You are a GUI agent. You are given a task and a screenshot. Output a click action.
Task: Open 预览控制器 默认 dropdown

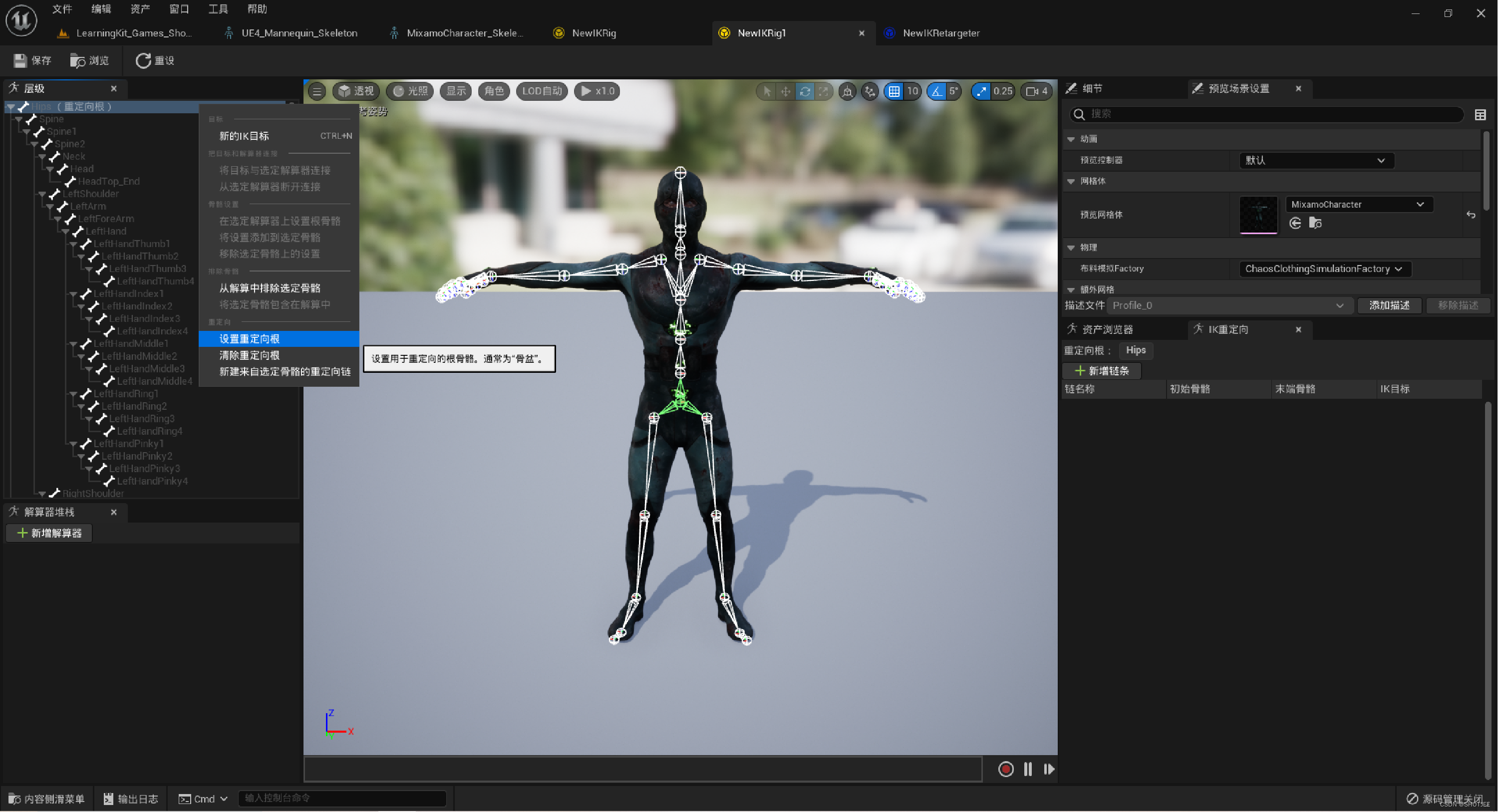point(1316,160)
